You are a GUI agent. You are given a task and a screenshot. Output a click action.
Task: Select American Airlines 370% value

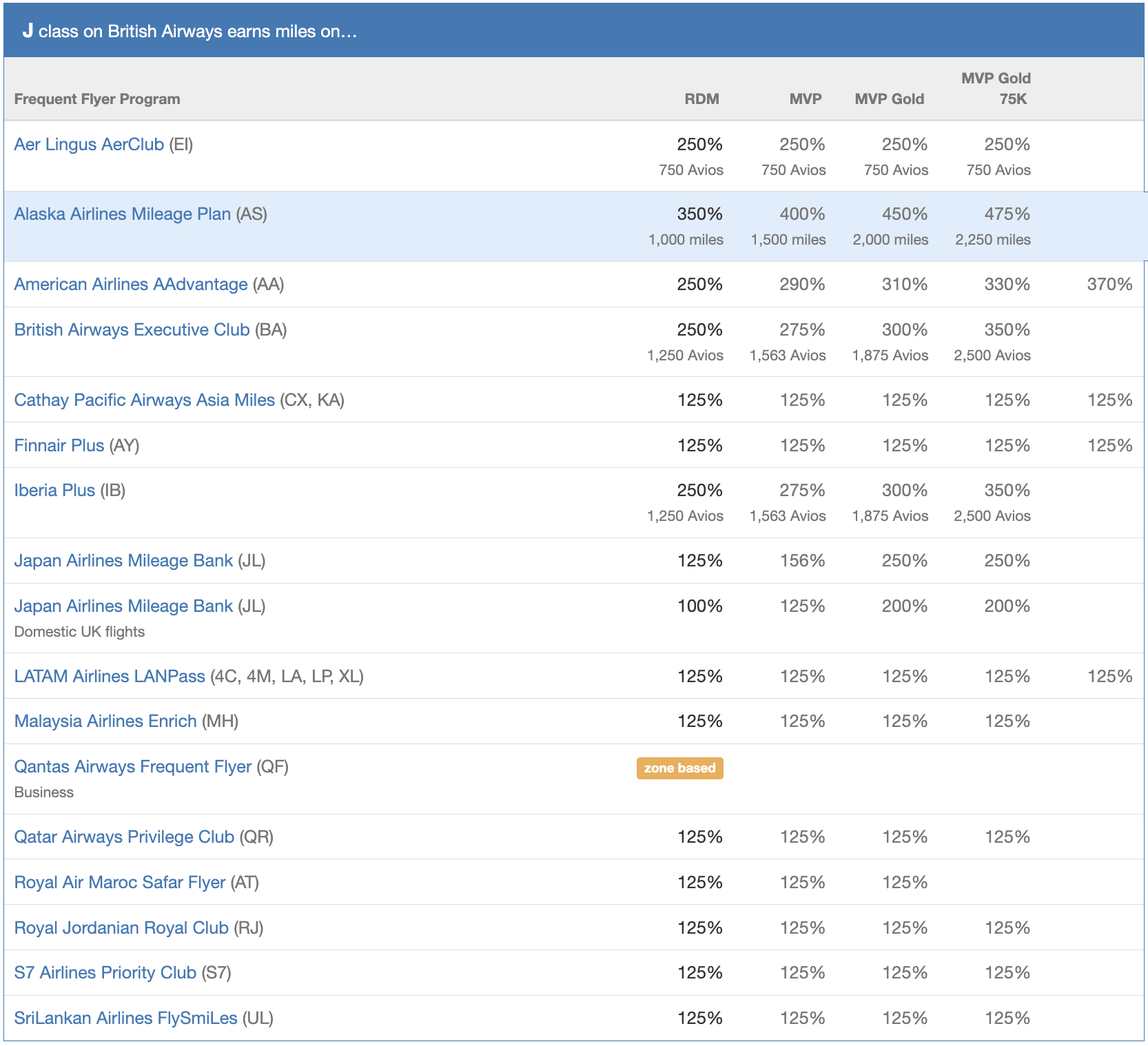(x=1110, y=285)
